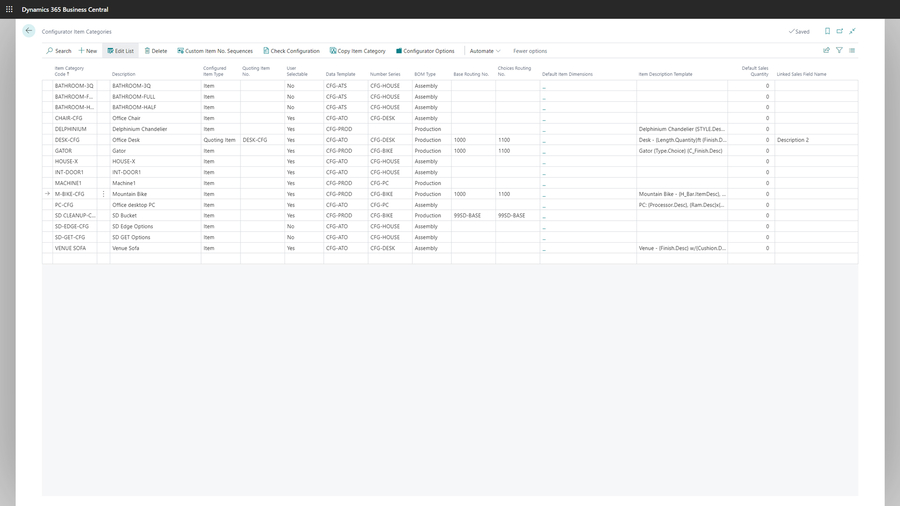The image size is (900, 506).
Task: Click the collapse page arrows icon
Action: click(853, 31)
